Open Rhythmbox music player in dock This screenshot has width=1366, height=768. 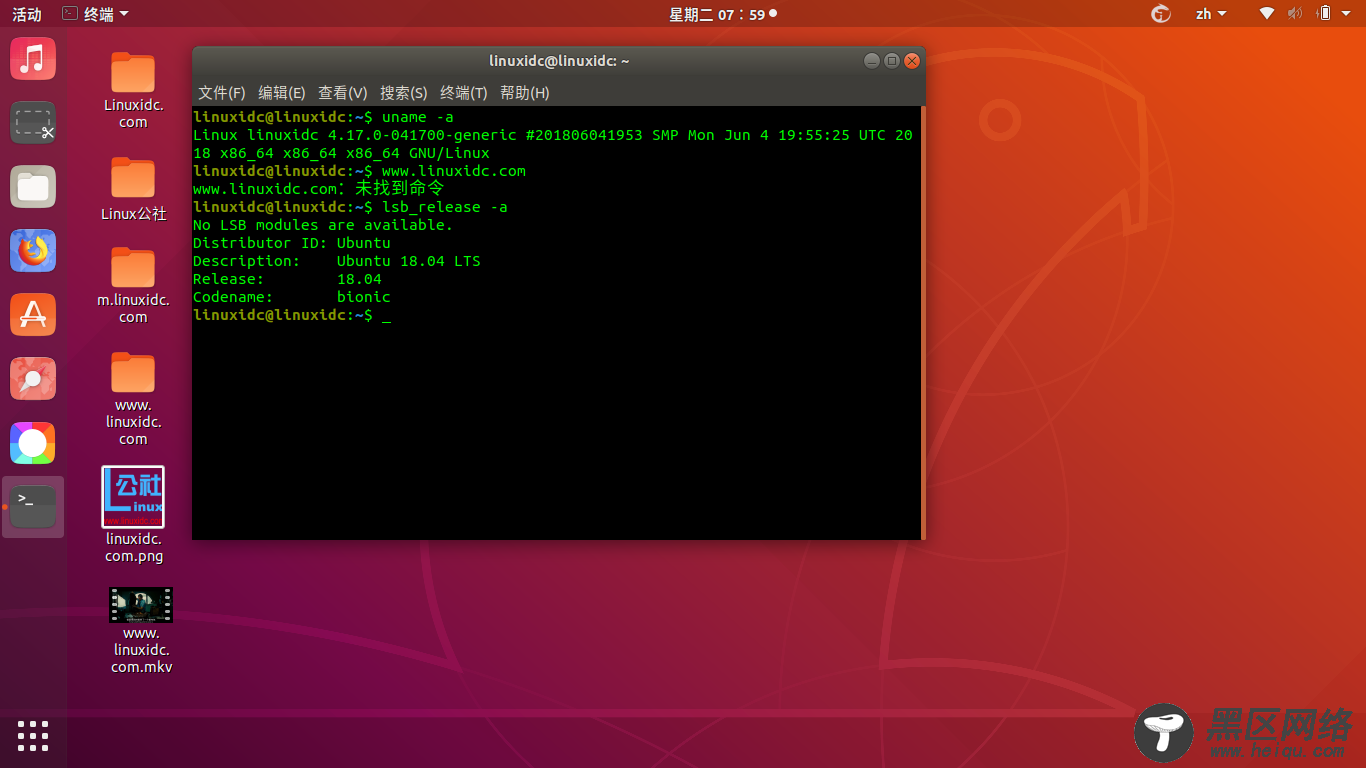(x=33, y=59)
